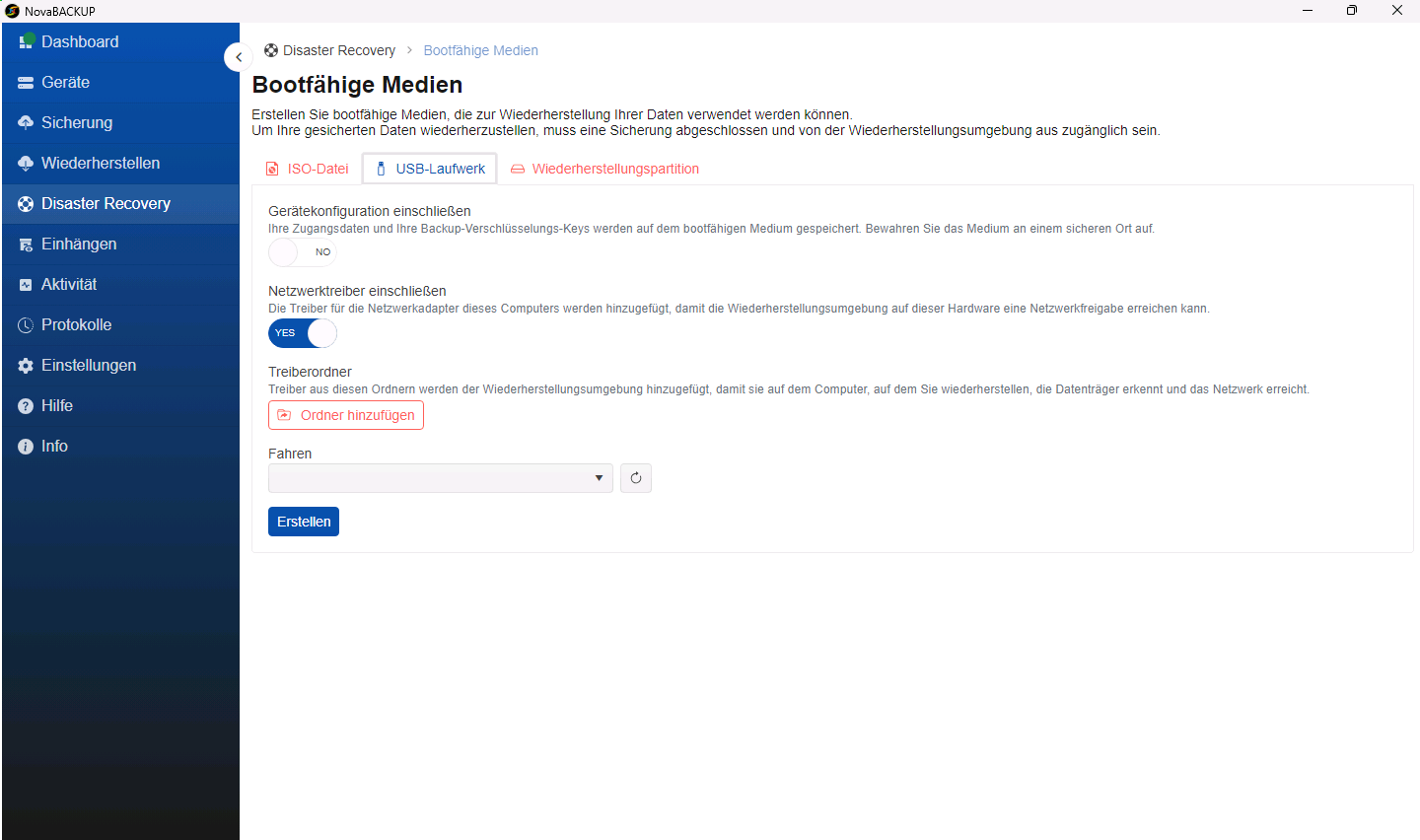The width and height of the screenshot is (1420, 840).
Task: Click the Erstellen button
Action: [x=304, y=522]
